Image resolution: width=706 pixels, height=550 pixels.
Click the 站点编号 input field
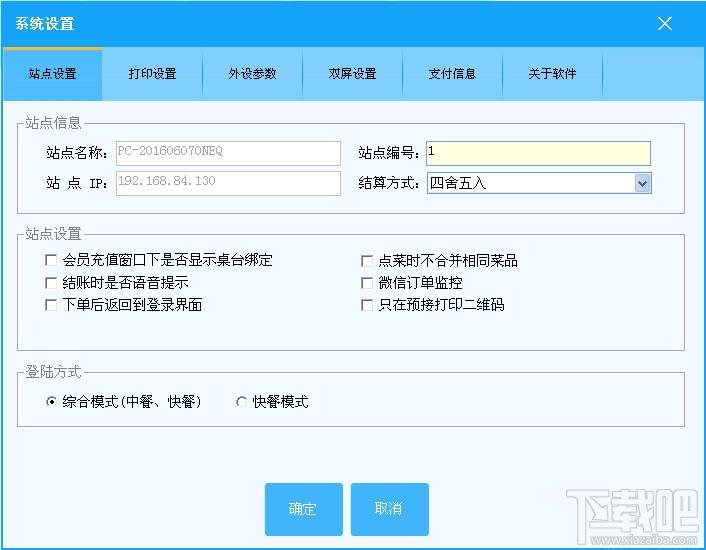point(537,153)
